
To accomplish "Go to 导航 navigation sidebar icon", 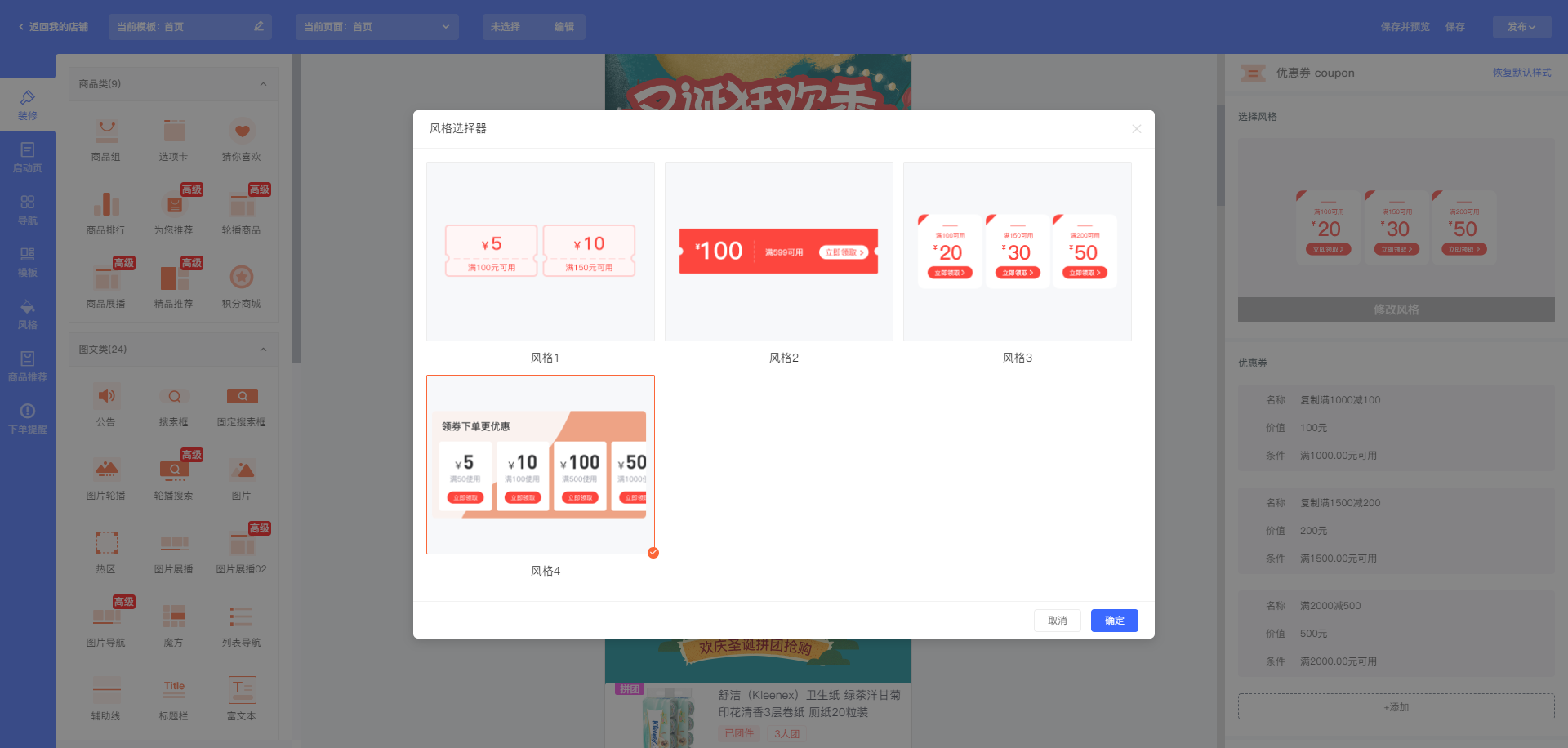I will [x=27, y=209].
